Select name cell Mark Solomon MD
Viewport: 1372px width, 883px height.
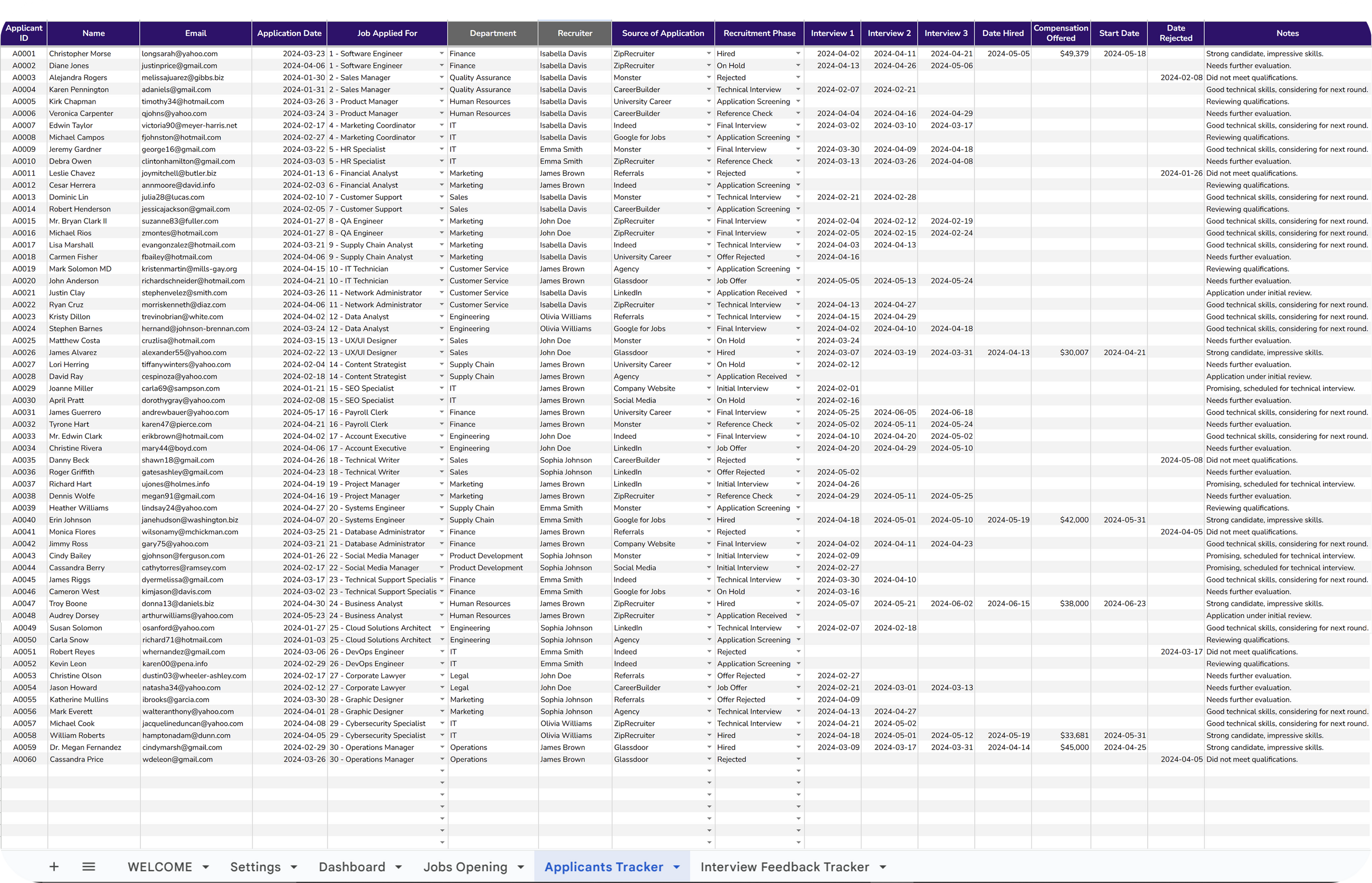(x=93, y=269)
